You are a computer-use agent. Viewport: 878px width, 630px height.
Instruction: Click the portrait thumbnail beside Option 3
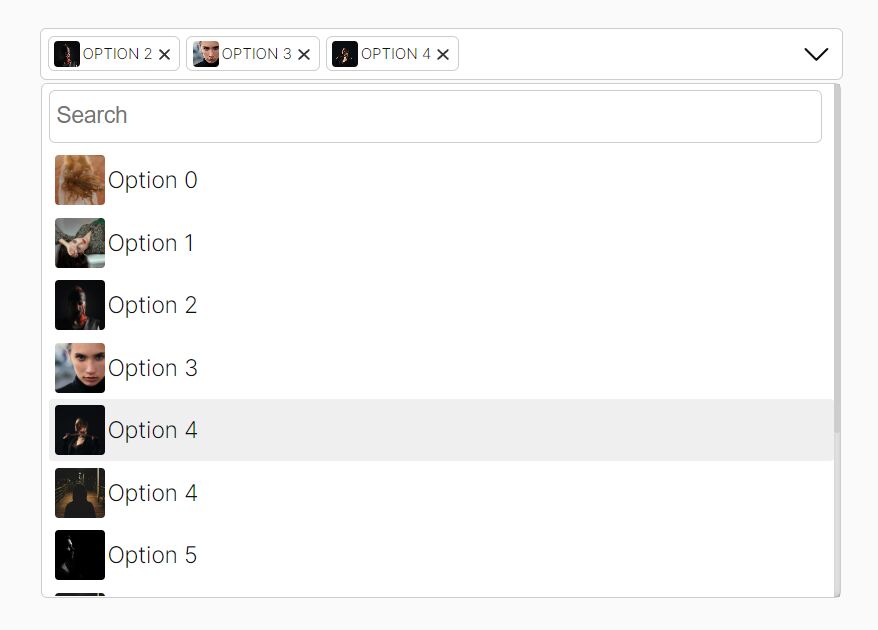pyautogui.click(x=79, y=367)
